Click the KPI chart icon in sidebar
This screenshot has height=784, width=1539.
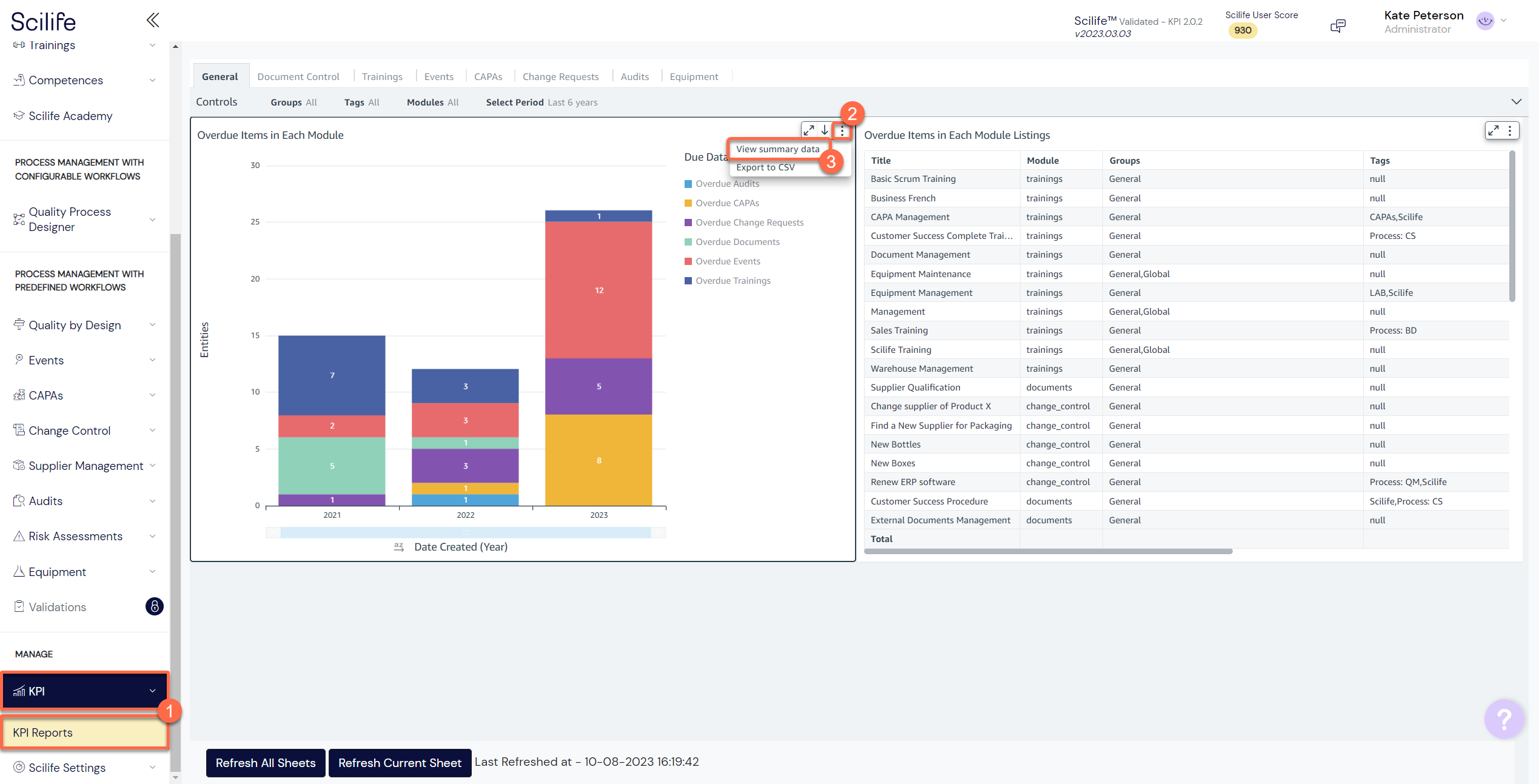(19, 691)
